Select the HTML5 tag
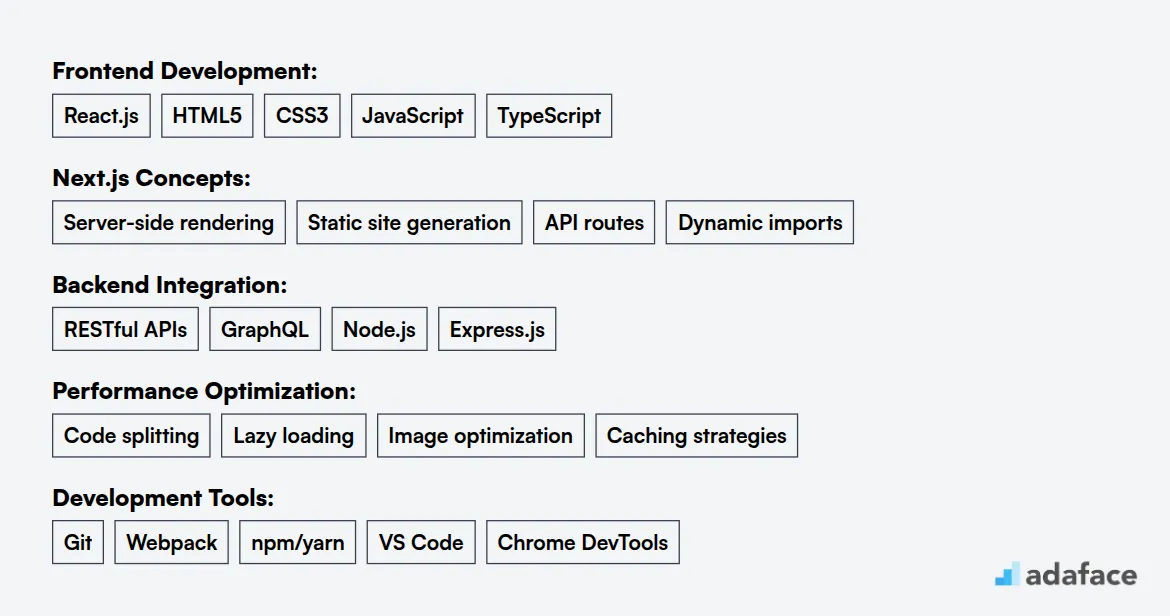The height and width of the screenshot is (616, 1170). [x=207, y=116]
